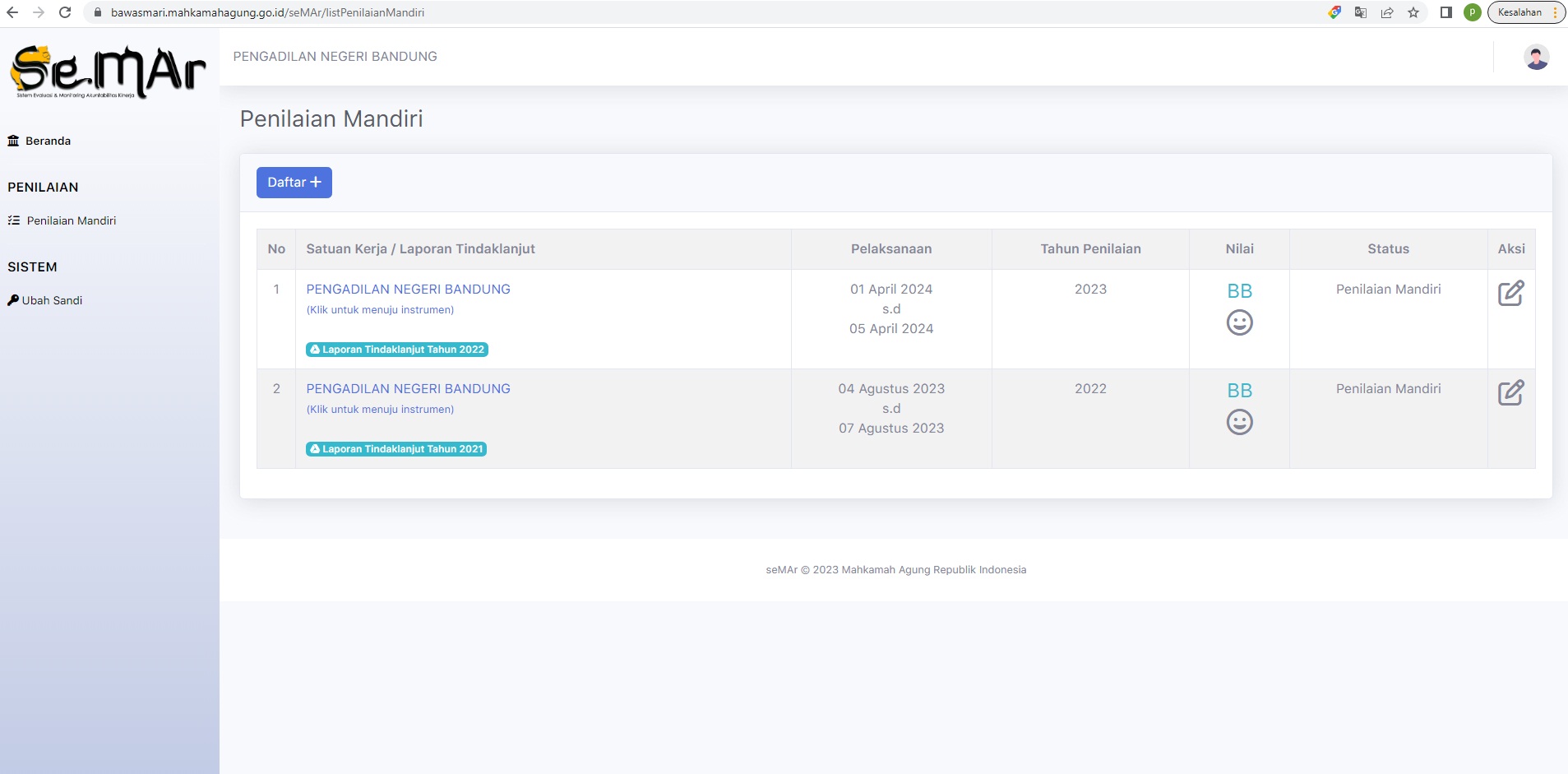Go to Beranda in the sidebar
Screen dimensions: 1568x774
click(x=48, y=141)
